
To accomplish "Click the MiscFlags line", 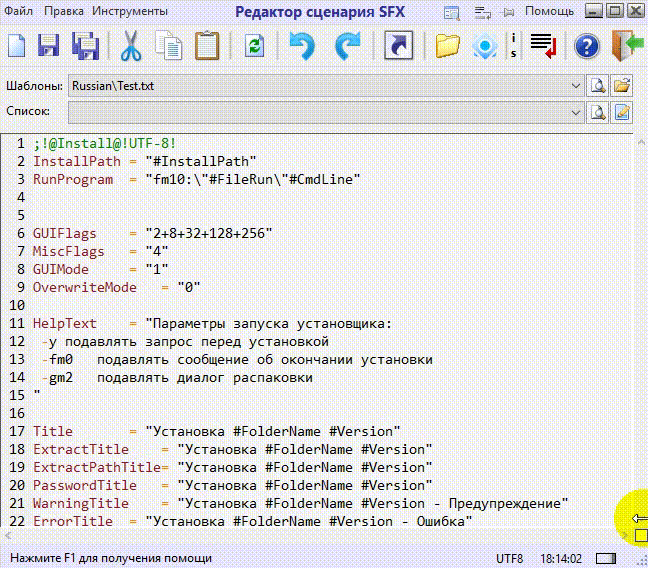I will pyautogui.click(x=100, y=251).
